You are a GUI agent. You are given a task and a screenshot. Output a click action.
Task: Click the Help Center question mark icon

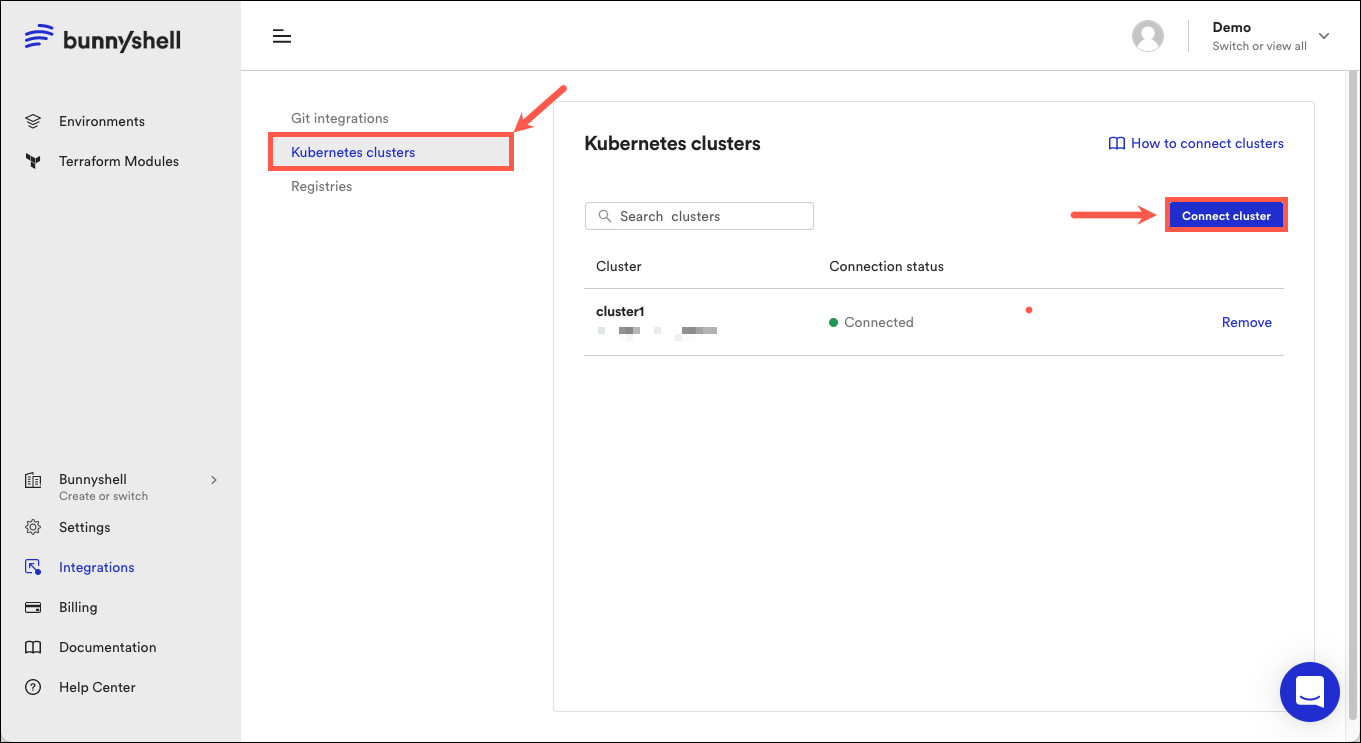pyautogui.click(x=33, y=687)
